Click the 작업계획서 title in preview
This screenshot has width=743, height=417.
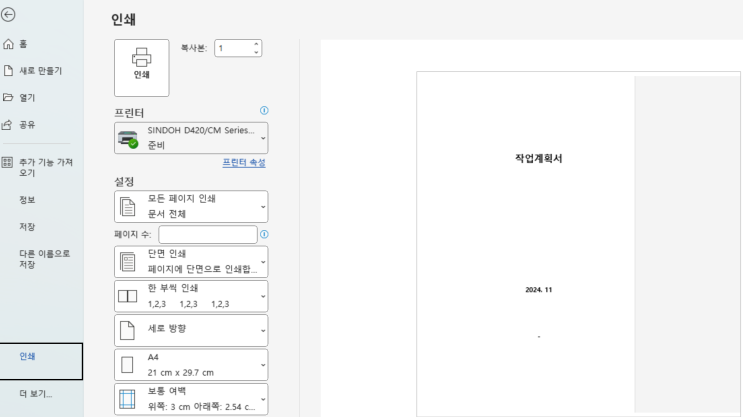pos(538,158)
